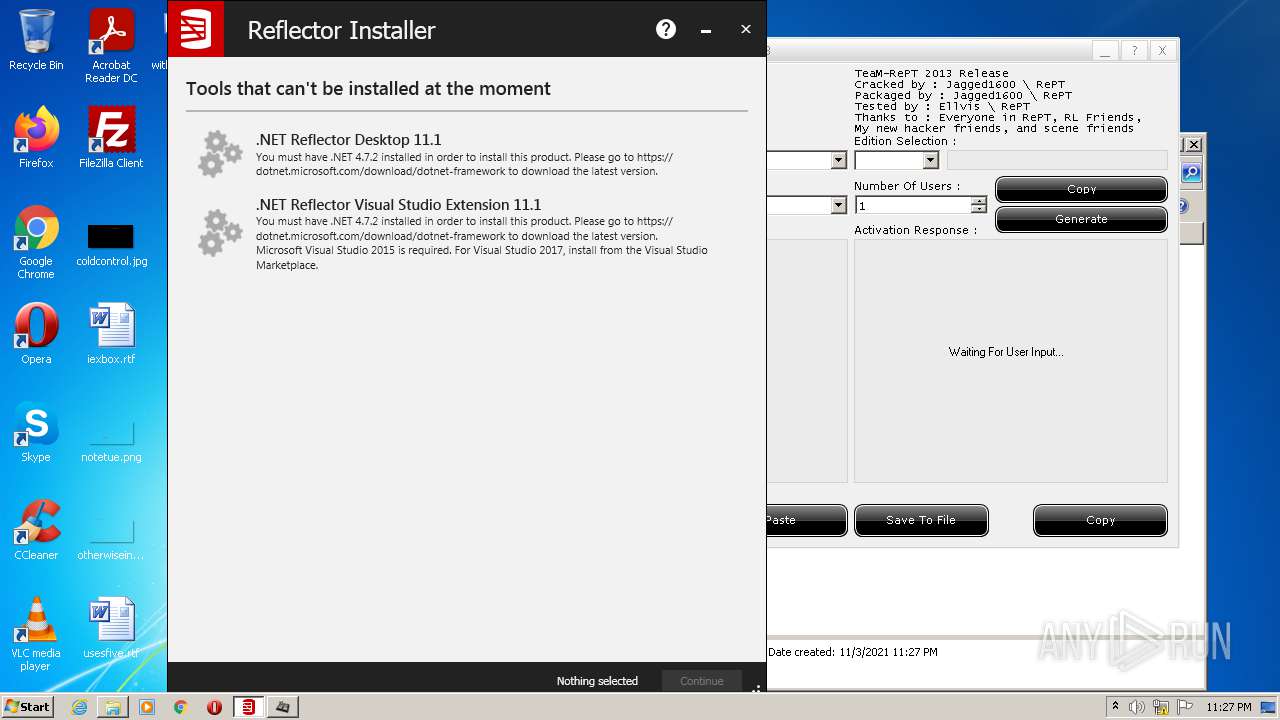Open iexbox.rtf document
Viewport: 1280px width, 720px height.
(x=111, y=334)
